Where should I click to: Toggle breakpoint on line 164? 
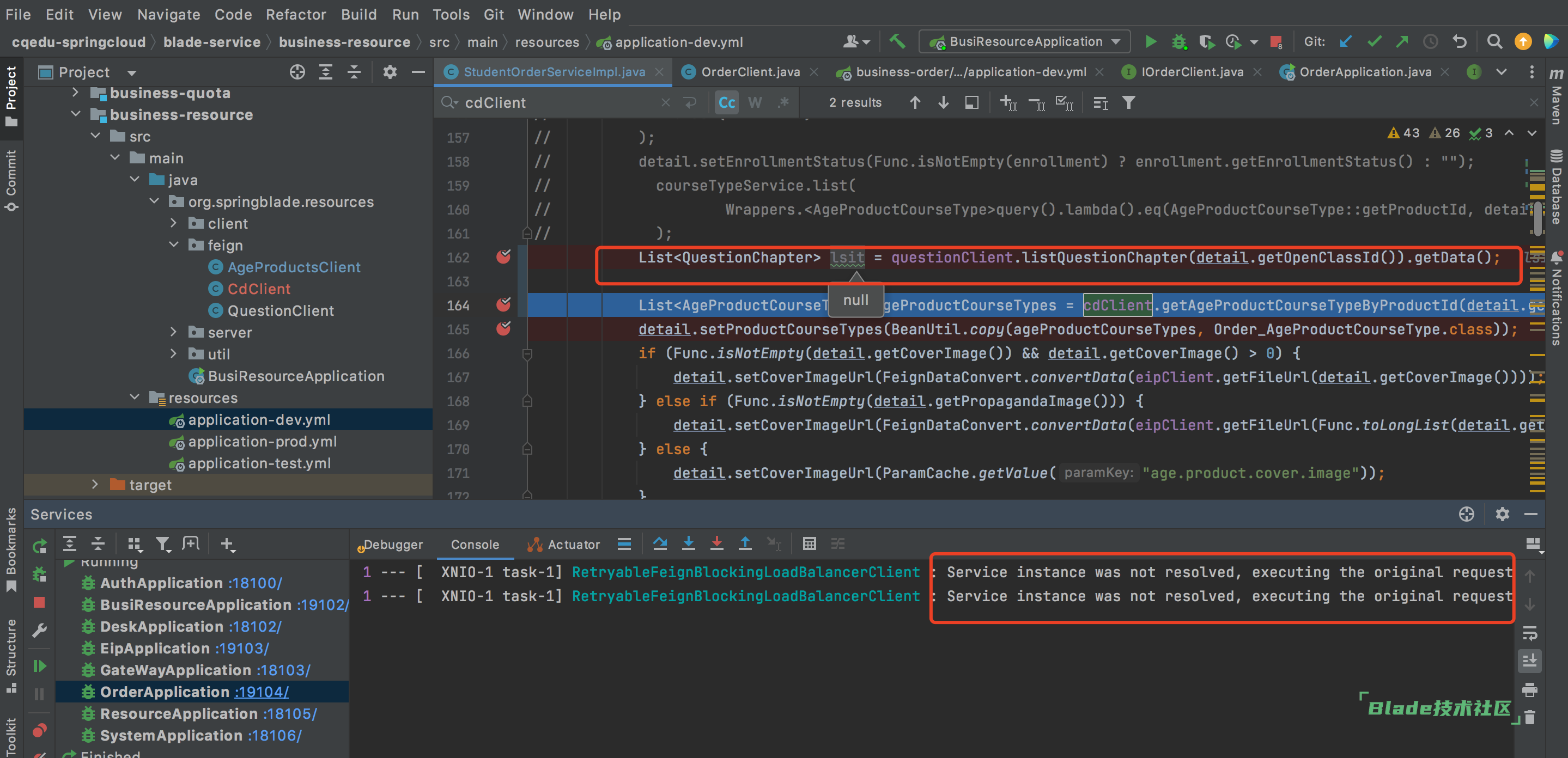tap(503, 305)
